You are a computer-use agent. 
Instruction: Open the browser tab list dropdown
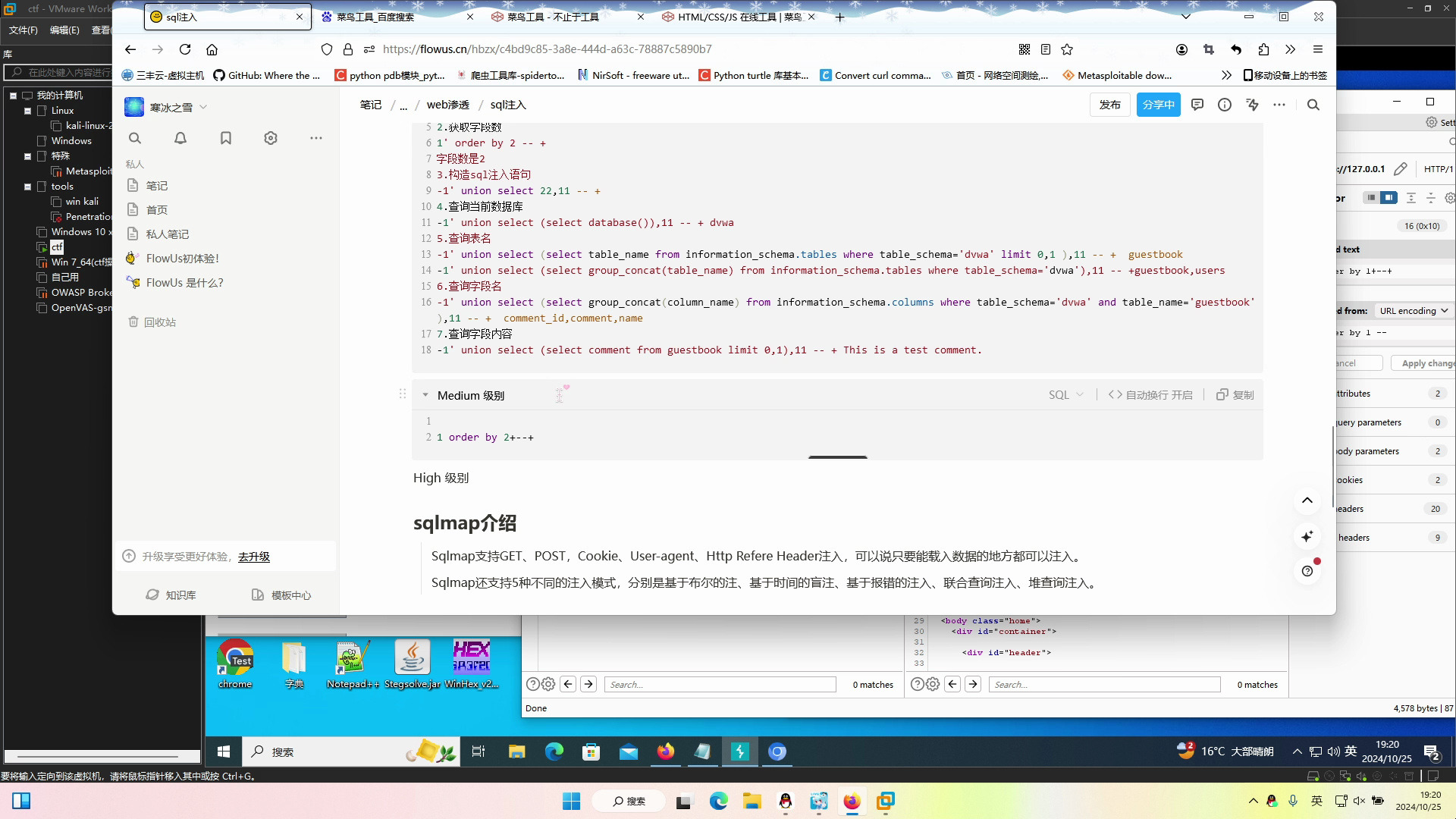pos(1186,17)
